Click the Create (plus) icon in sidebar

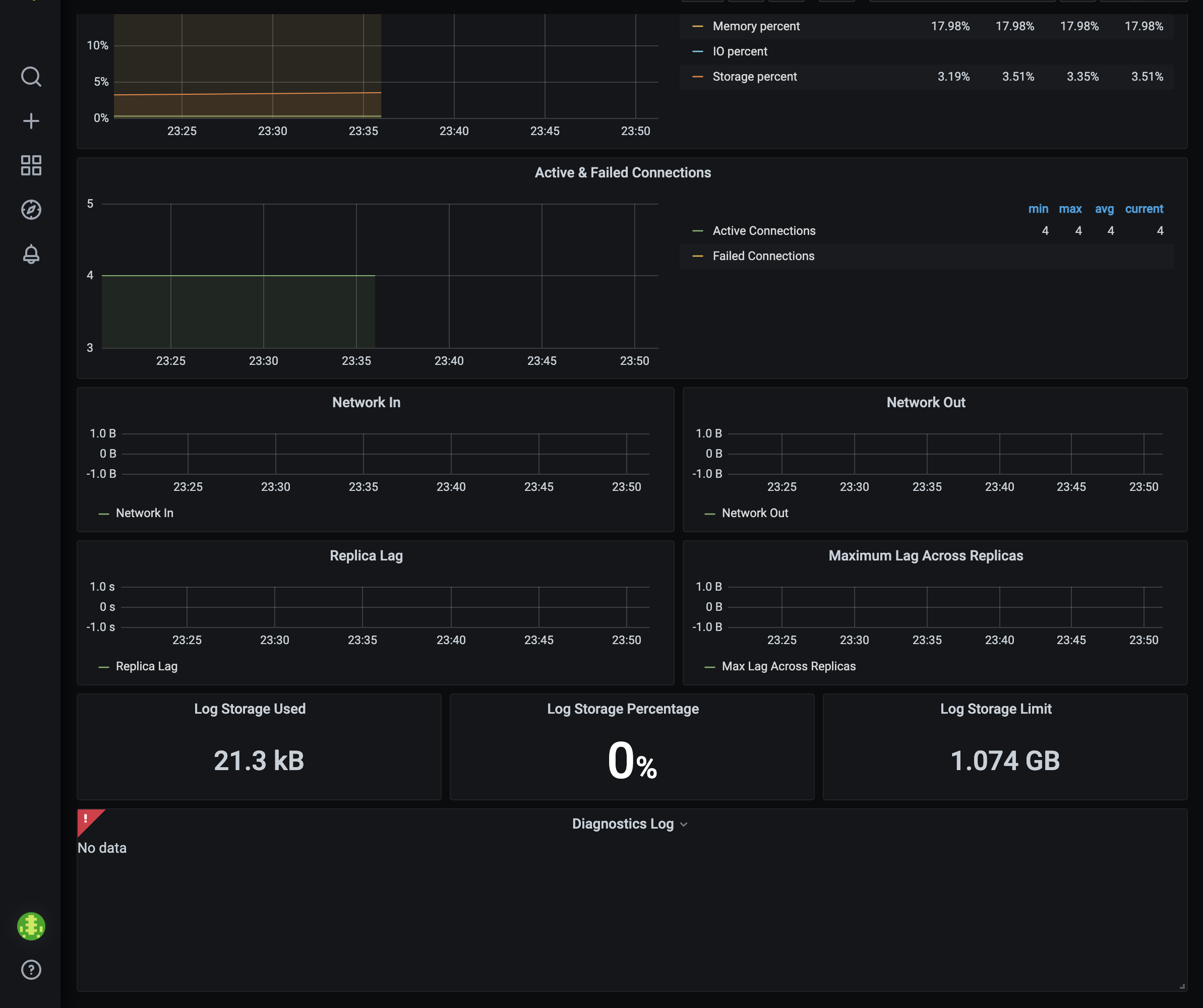tap(31, 120)
